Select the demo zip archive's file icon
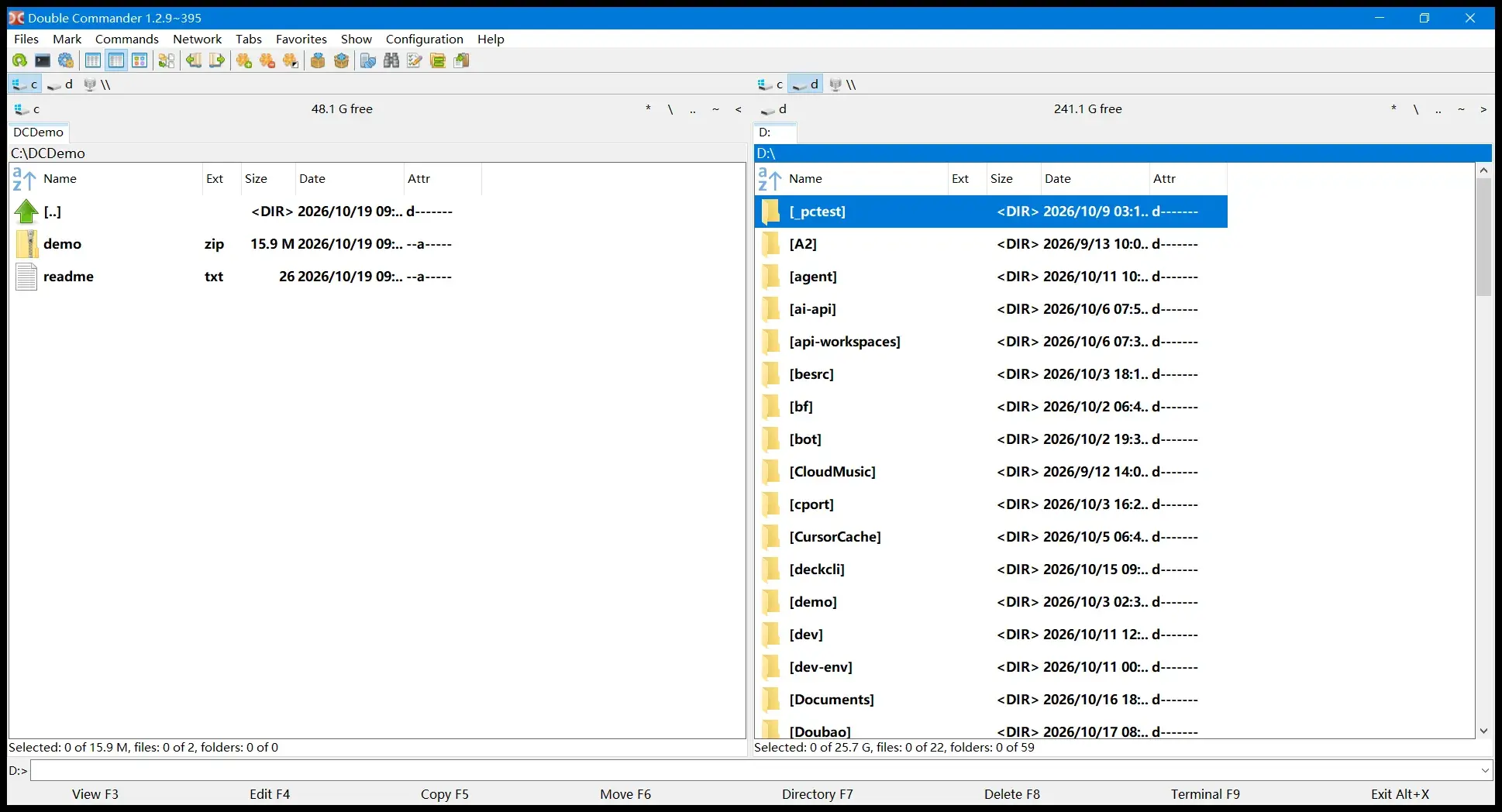Image resolution: width=1502 pixels, height=812 pixels. point(26,244)
